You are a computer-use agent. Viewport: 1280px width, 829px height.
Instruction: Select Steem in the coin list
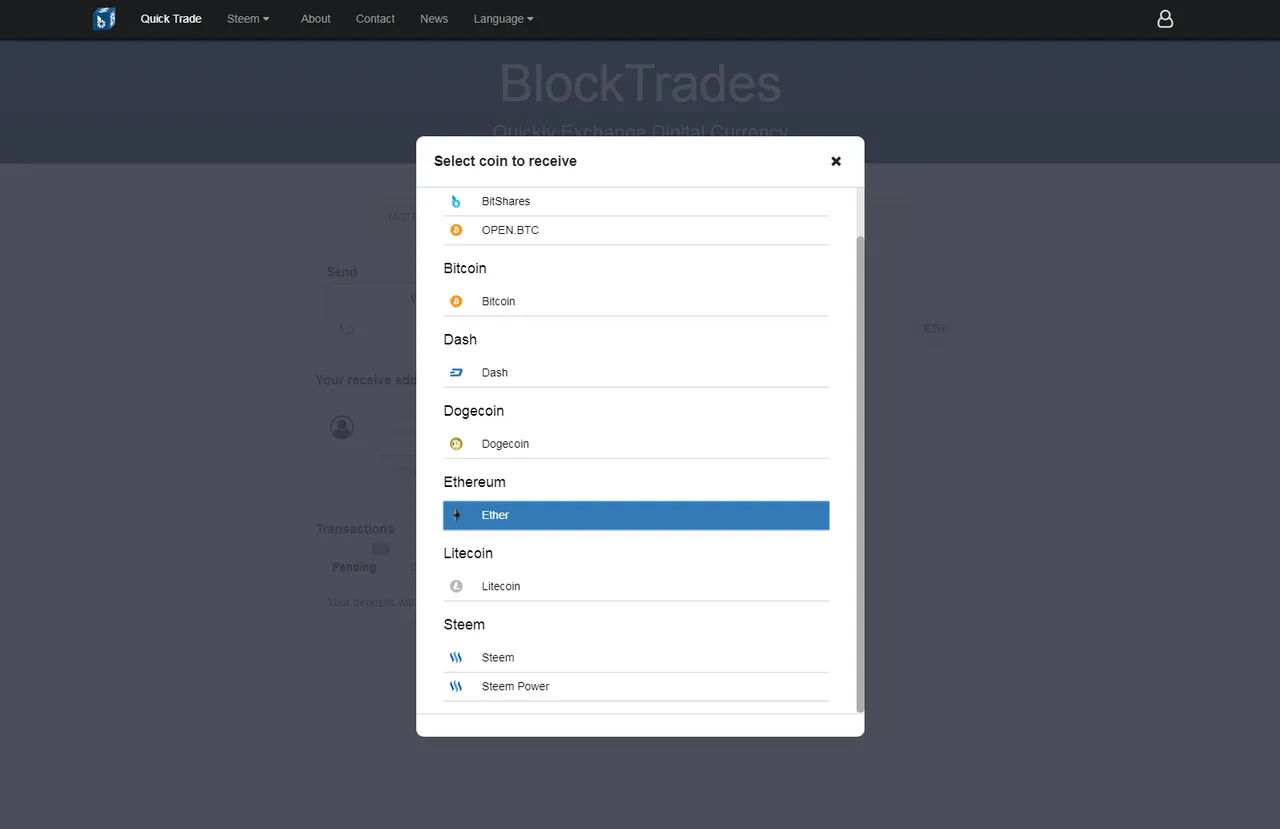click(636, 657)
